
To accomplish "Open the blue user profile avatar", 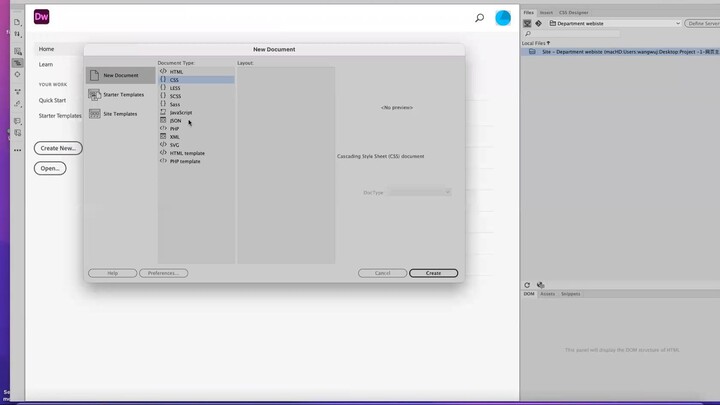I will coord(503,18).
